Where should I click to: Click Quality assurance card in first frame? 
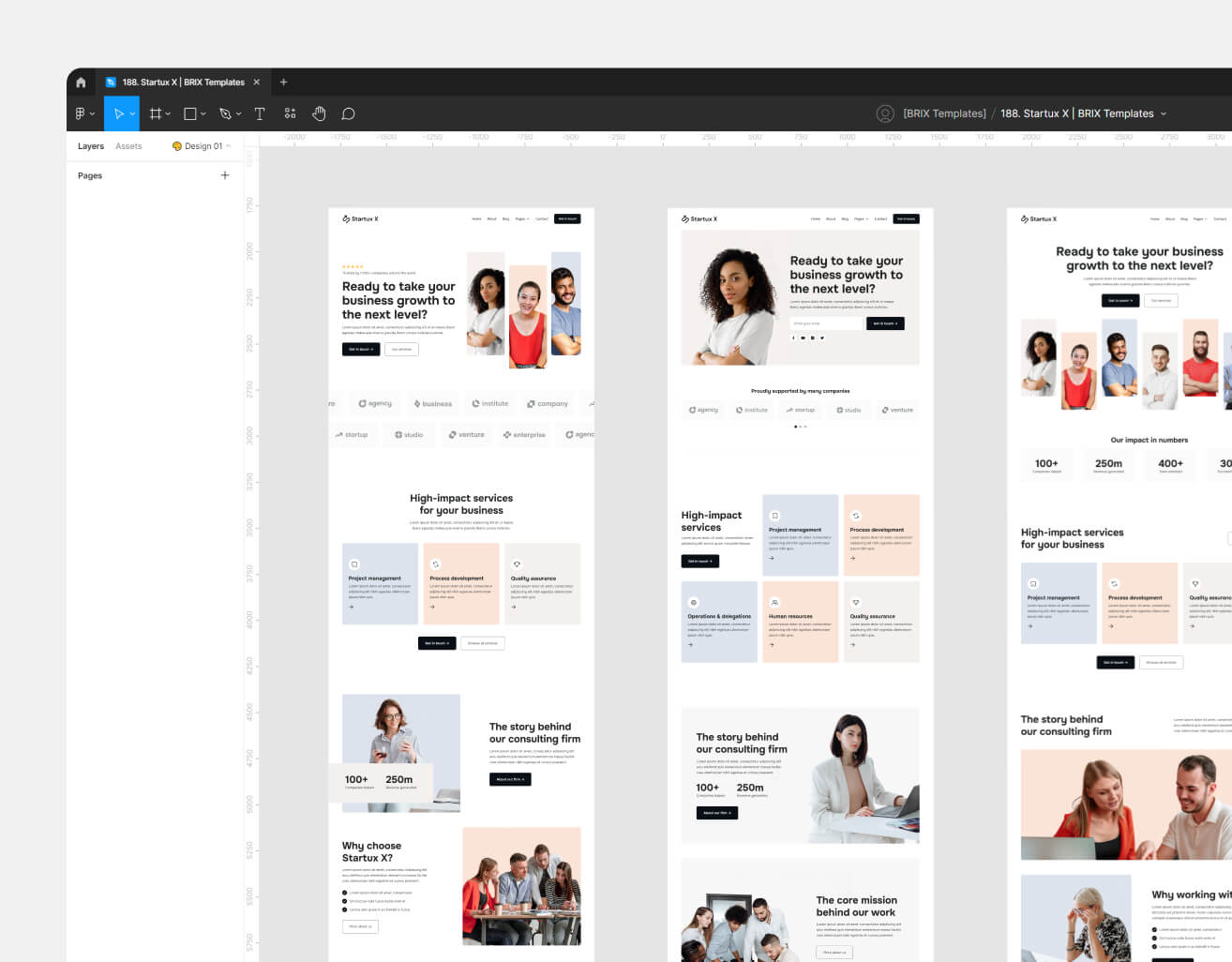[542, 584]
